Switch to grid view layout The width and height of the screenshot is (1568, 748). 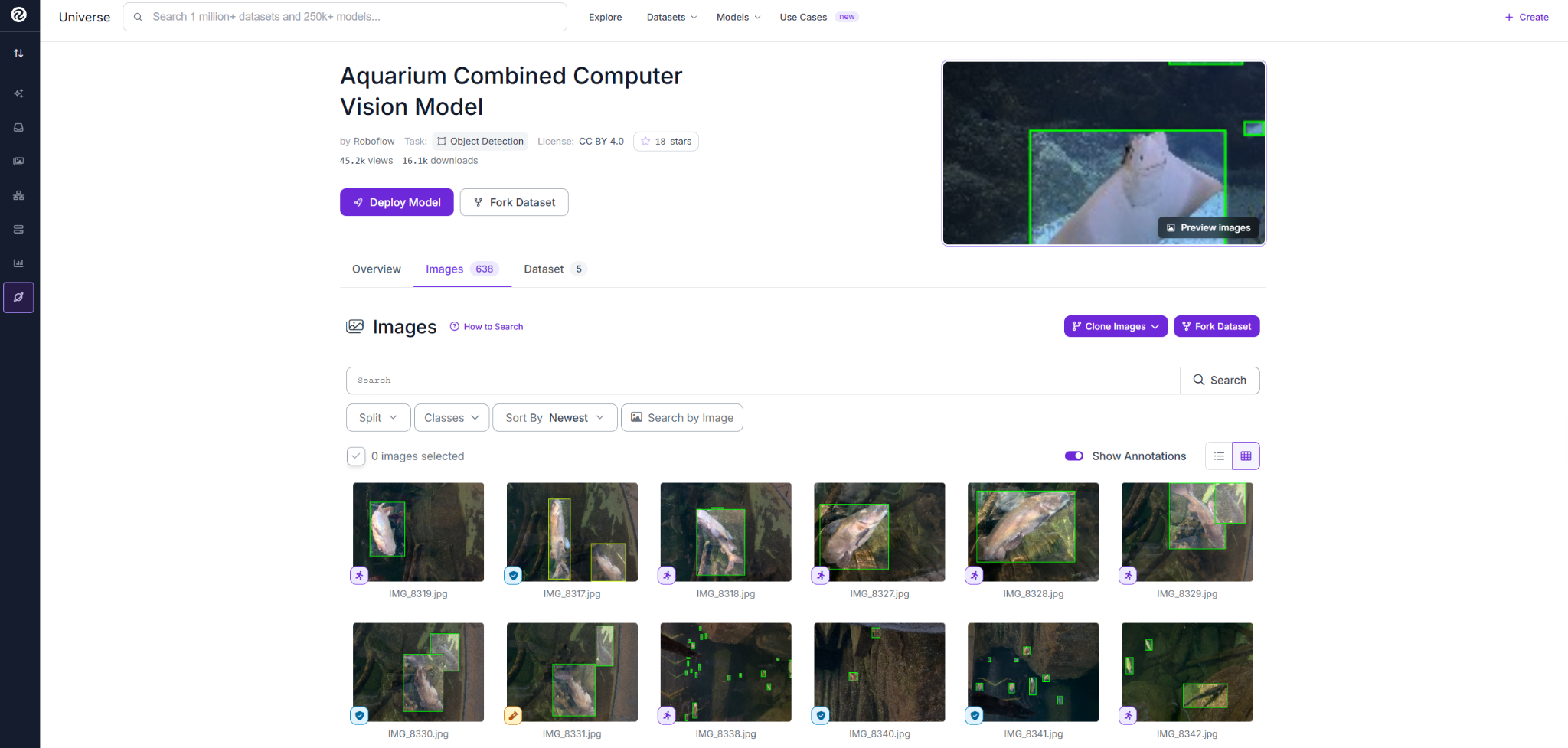[x=1246, y=456]
